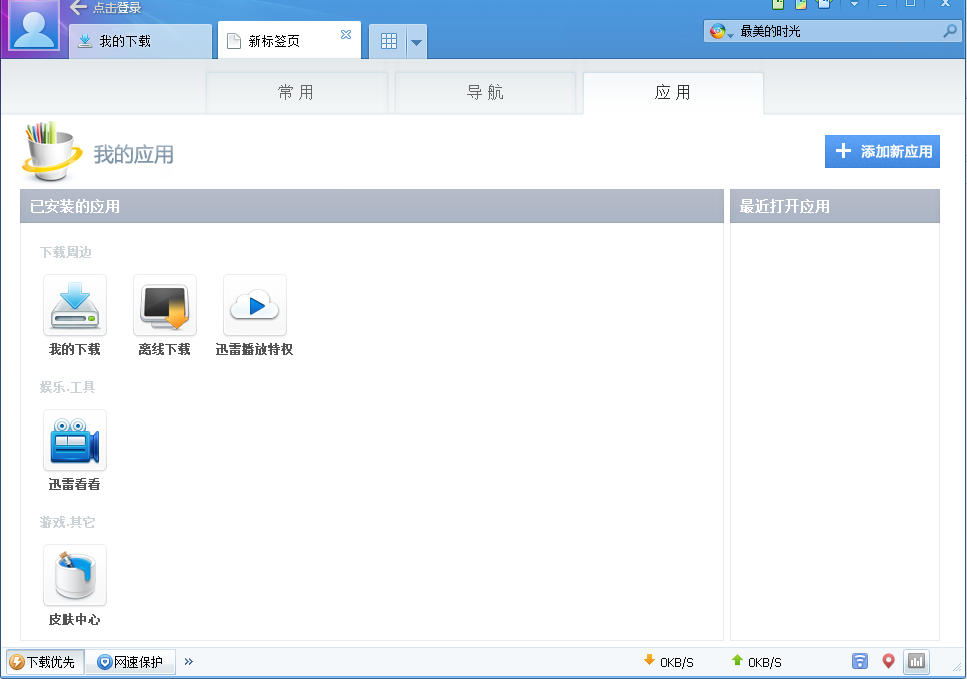Click the red location pin icon
Viewport: 967px width, 679px height.
pos(888,661)
